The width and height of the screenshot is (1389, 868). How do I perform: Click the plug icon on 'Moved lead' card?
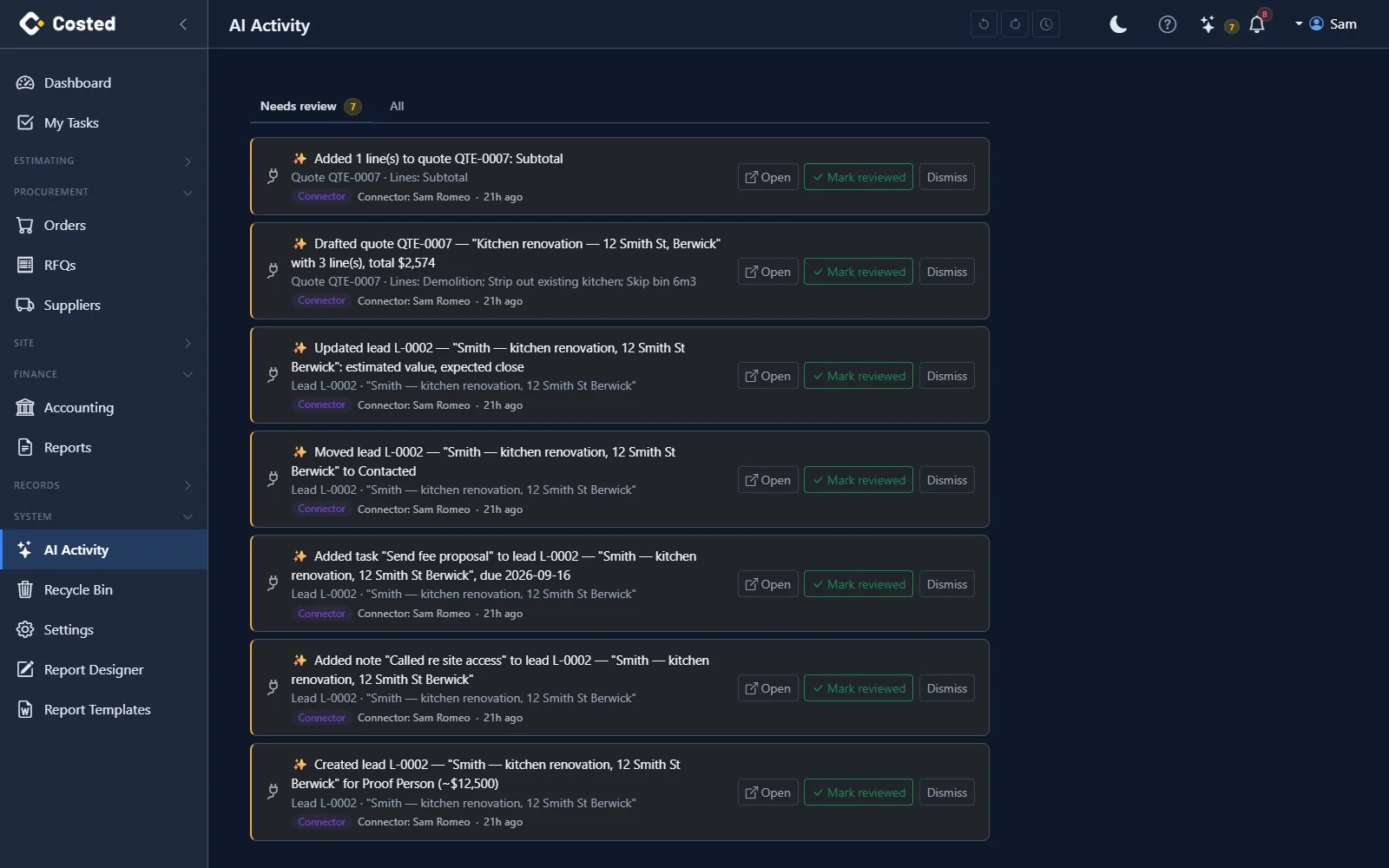273,479
